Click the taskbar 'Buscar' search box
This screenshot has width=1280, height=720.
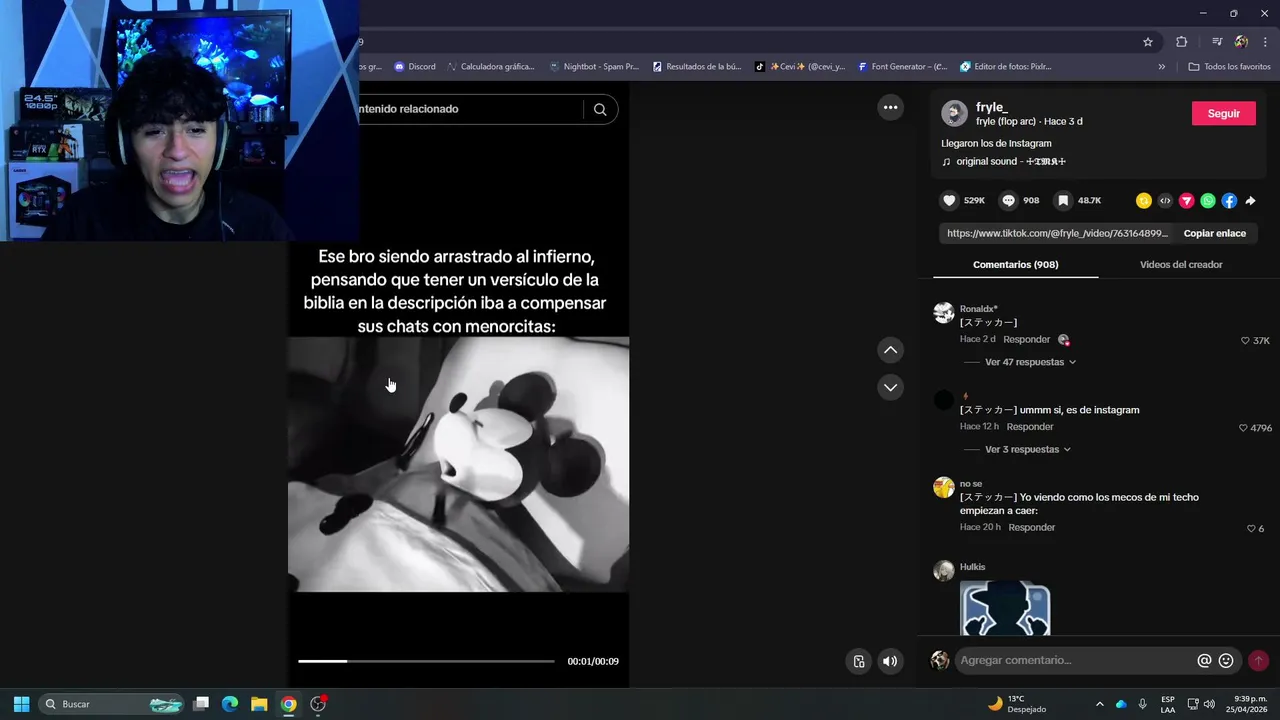[113, 704]
